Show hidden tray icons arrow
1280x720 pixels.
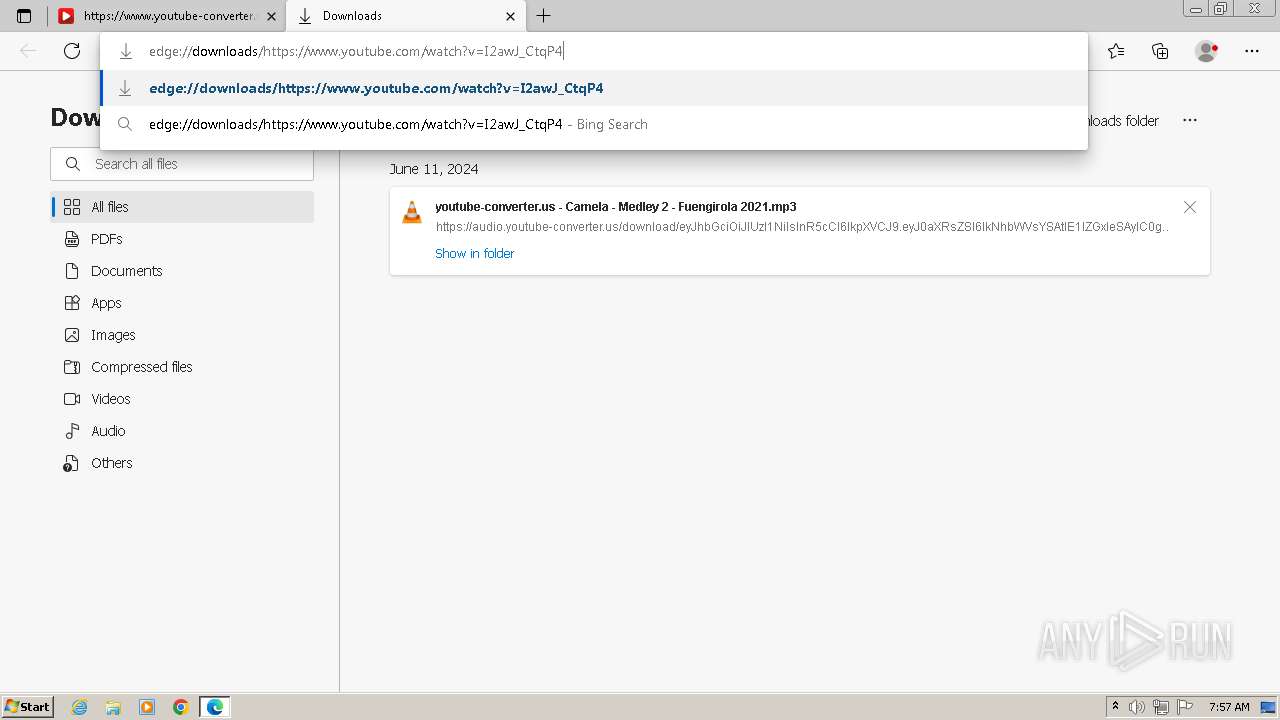click(1116, 707)
